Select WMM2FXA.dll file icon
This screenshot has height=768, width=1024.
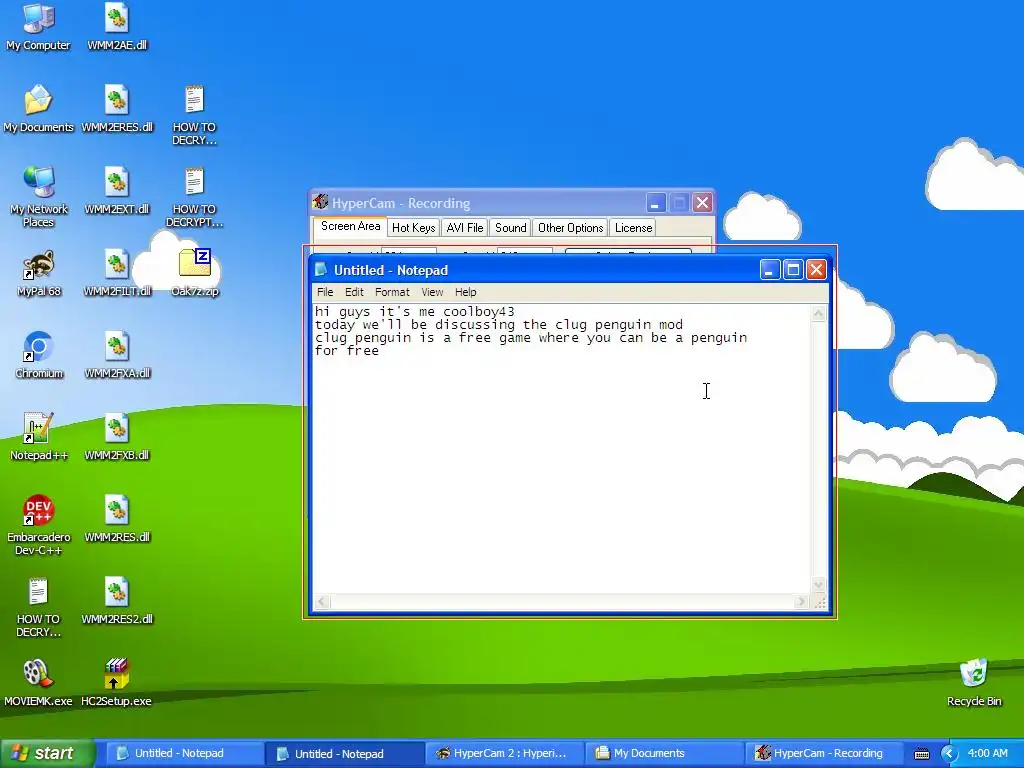[117, 355]
